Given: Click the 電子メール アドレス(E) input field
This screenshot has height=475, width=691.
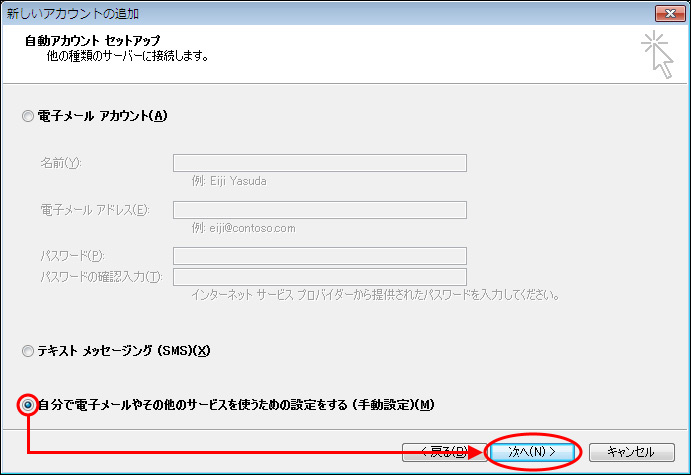Looking at the screenshot, I should (x=320, y=210).
